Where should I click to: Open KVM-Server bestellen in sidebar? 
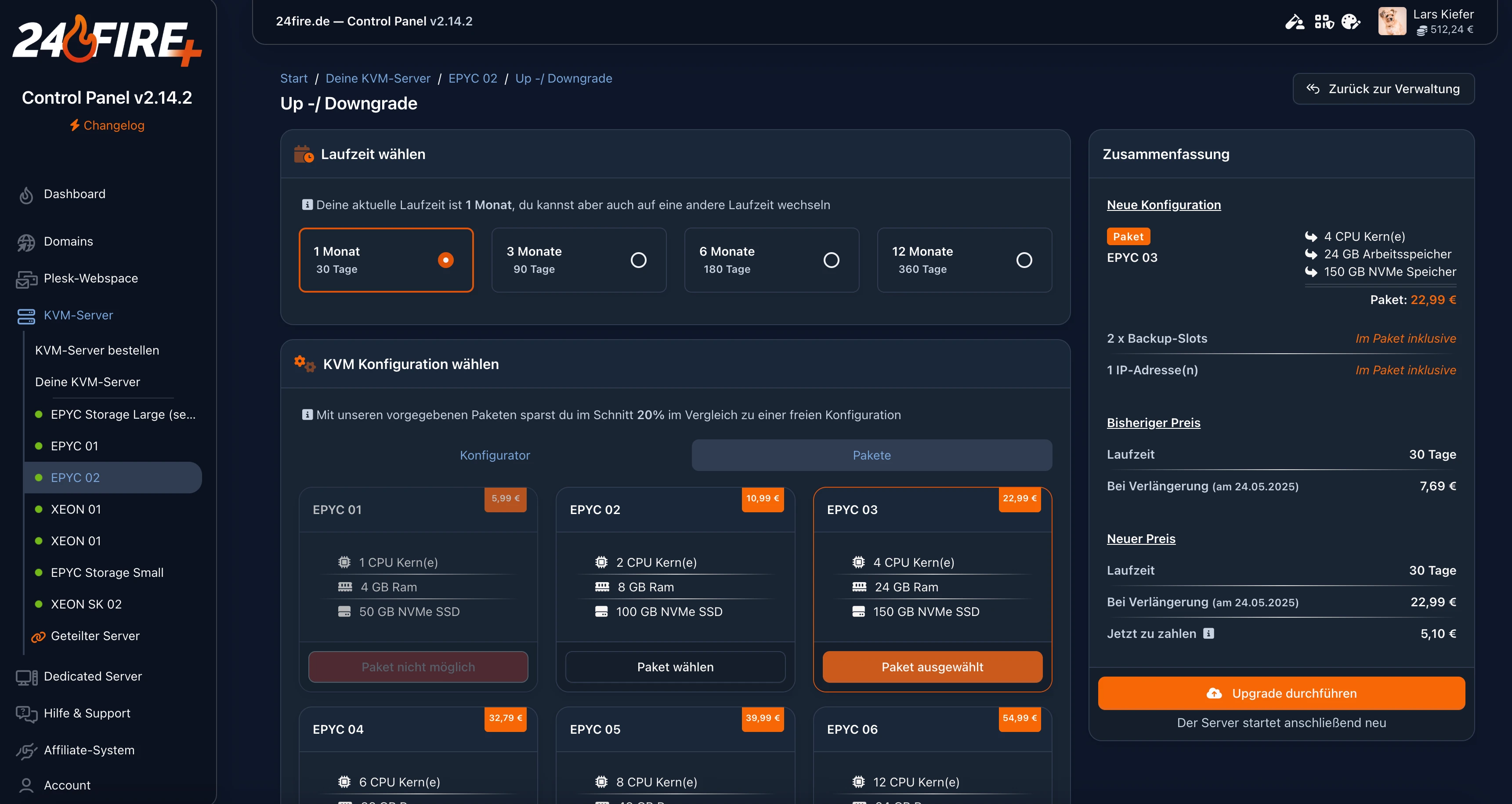pyautogui.click(x=97, y=350)
